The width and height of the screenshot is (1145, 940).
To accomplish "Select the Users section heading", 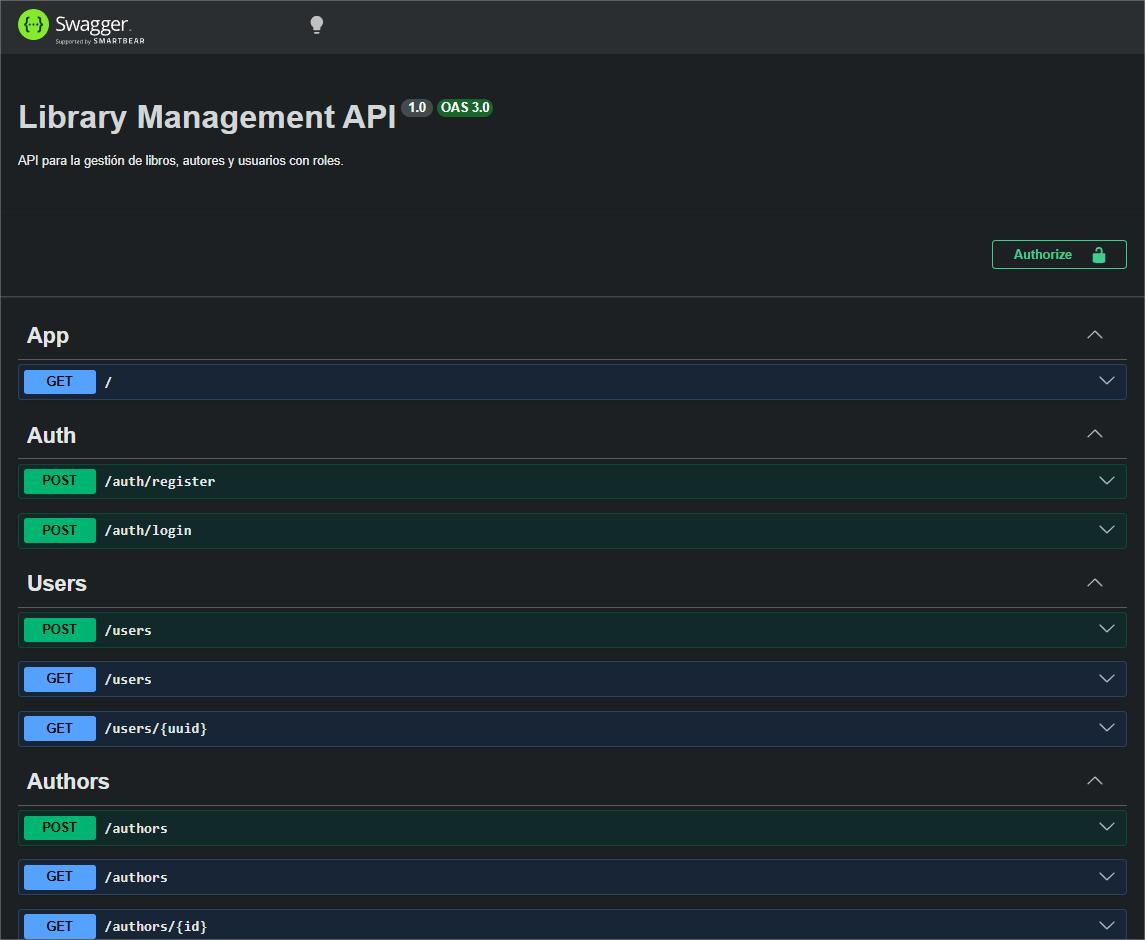I will tap(57, 584).
